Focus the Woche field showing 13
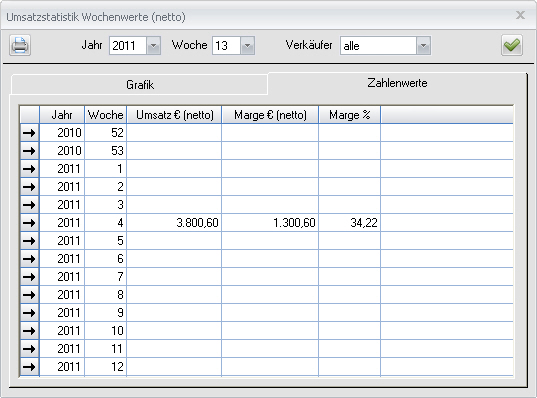537x398 pixels. (x=226, y=46)
